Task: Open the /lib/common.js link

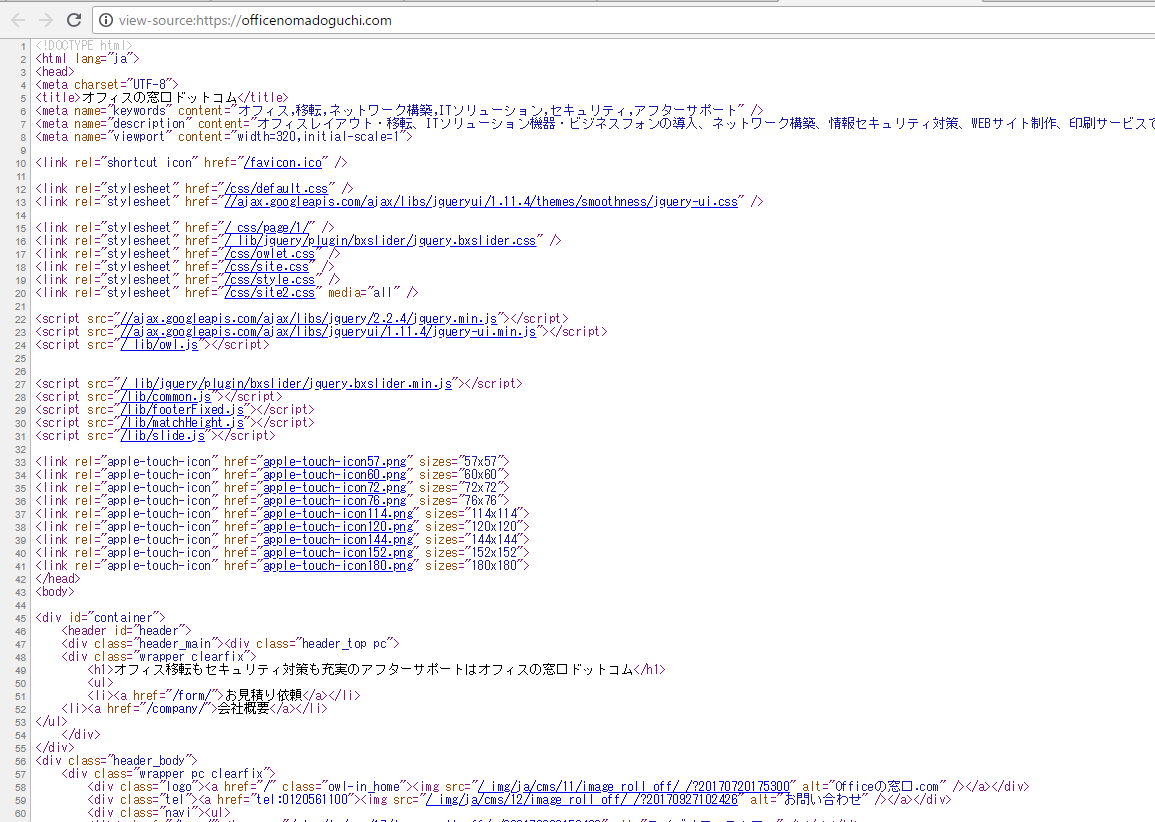Action: [x=166, y=397]
